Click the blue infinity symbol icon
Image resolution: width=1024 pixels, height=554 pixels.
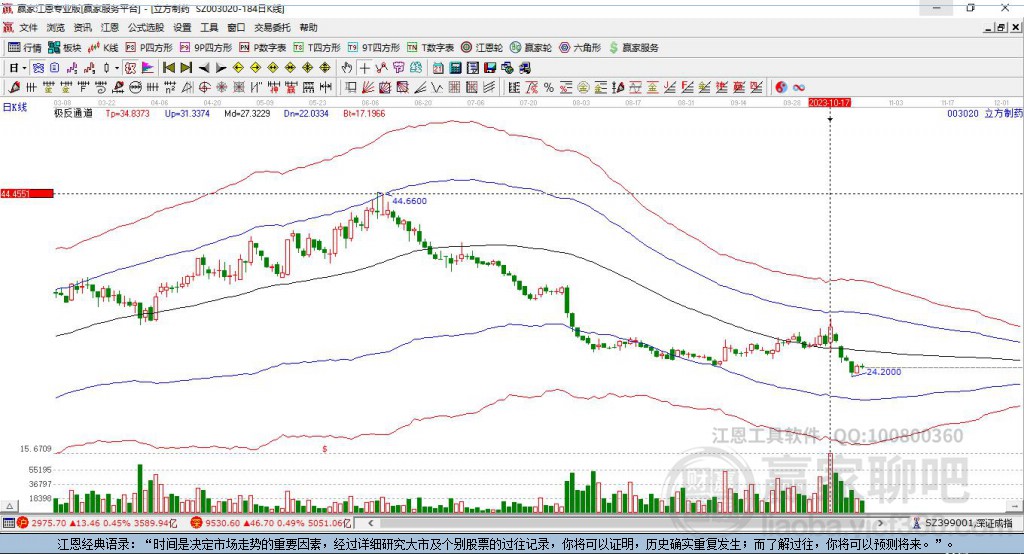pos(799,88)
